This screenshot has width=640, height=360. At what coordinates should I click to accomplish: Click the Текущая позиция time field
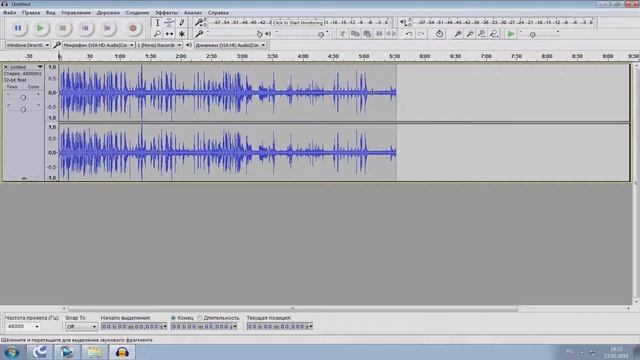tap(280, 327)
